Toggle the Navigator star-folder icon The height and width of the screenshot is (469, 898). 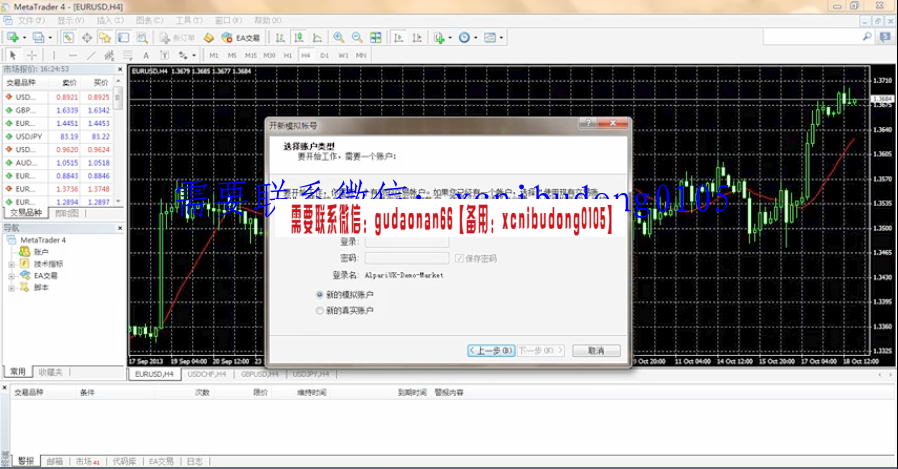point(105,38)
